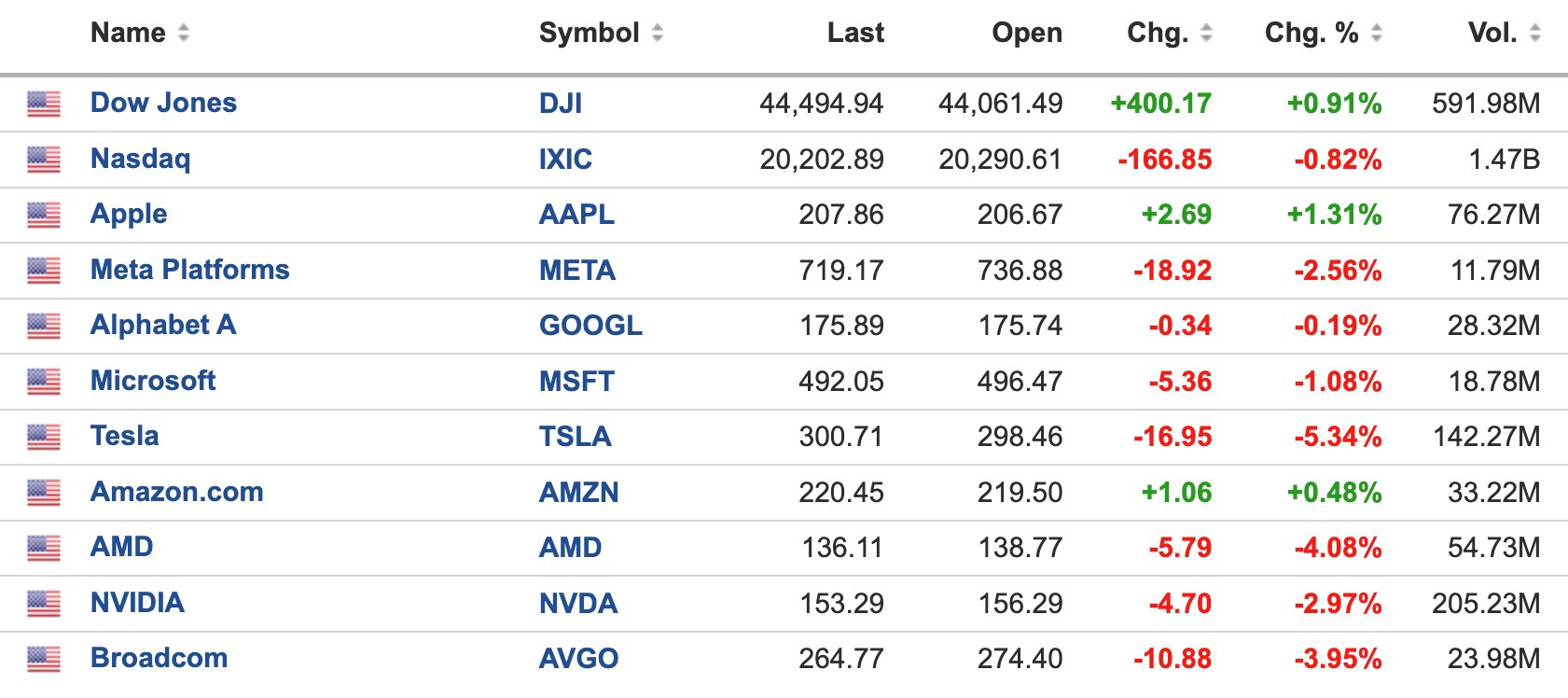The image size is (1568, 698).
Task: Click the US flag icon beside Tesla
Action: pyautogui.click(x=43, y=437)
